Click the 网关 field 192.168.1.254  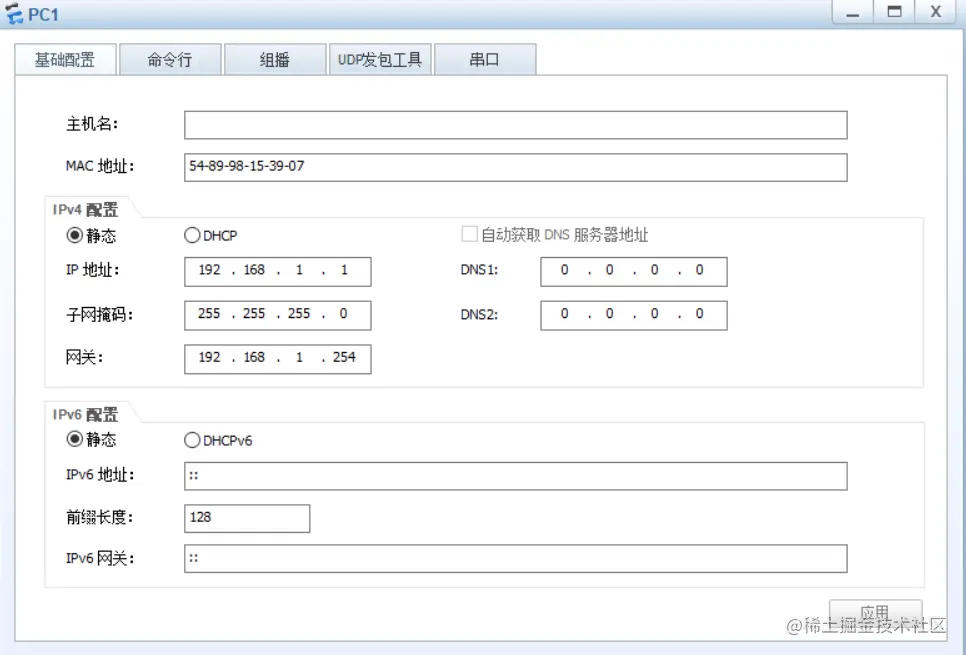point(278,359)
